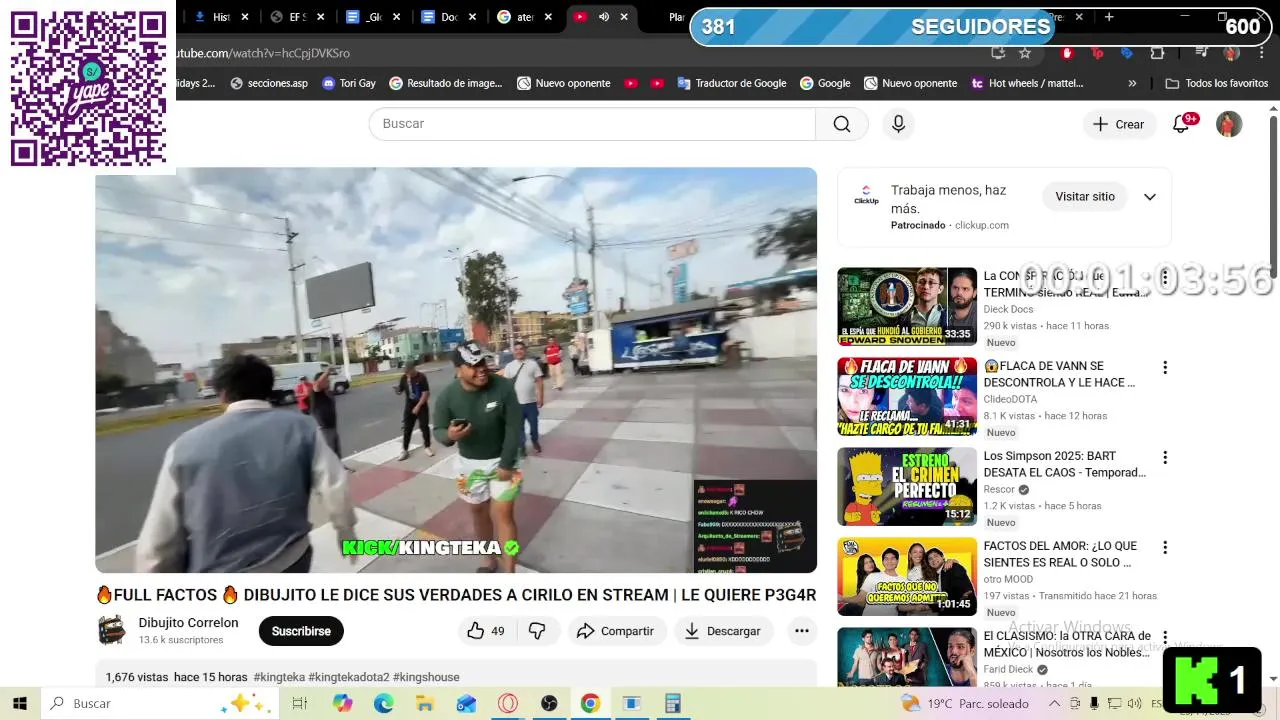Open Tori Gay bookmark

[349, 84]
